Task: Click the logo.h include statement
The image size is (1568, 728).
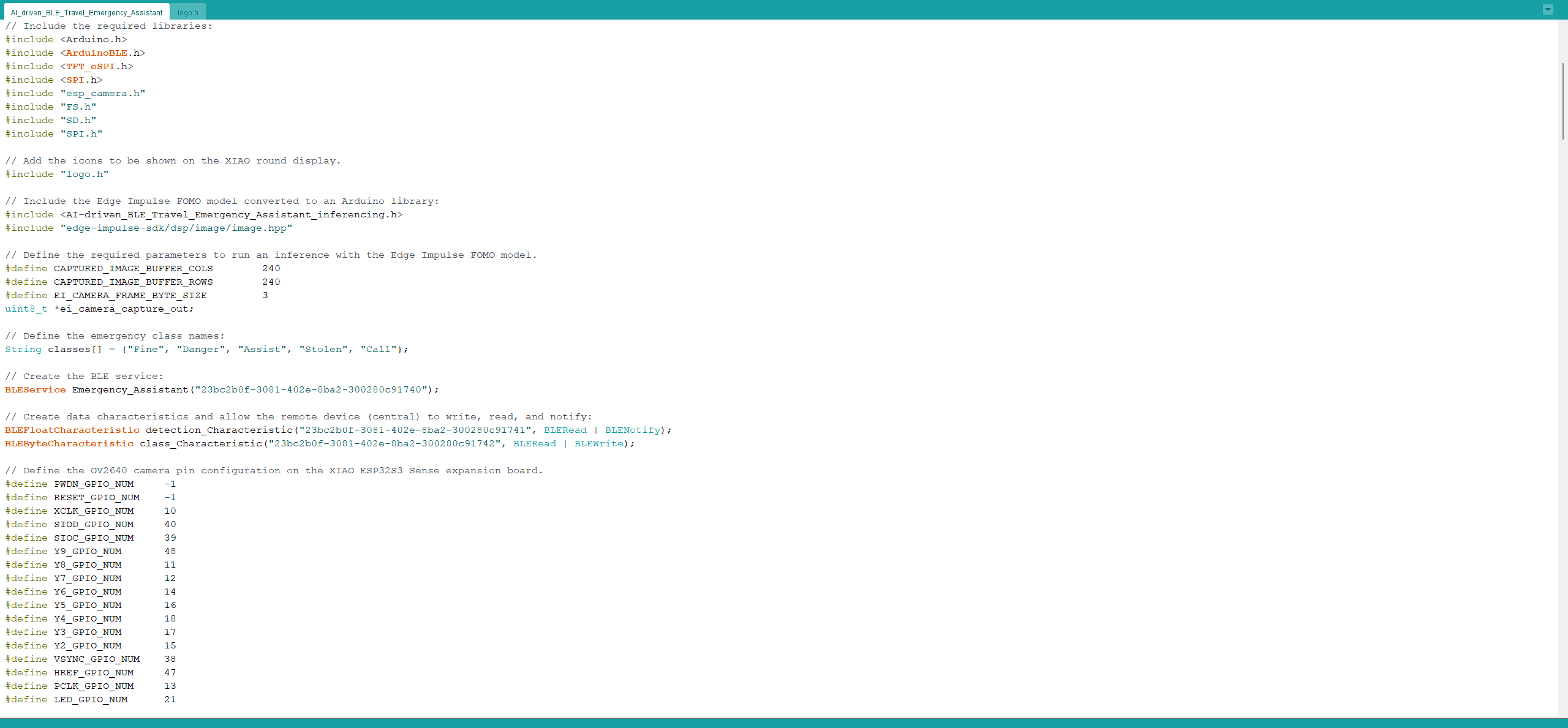Action: click(56, 174)
